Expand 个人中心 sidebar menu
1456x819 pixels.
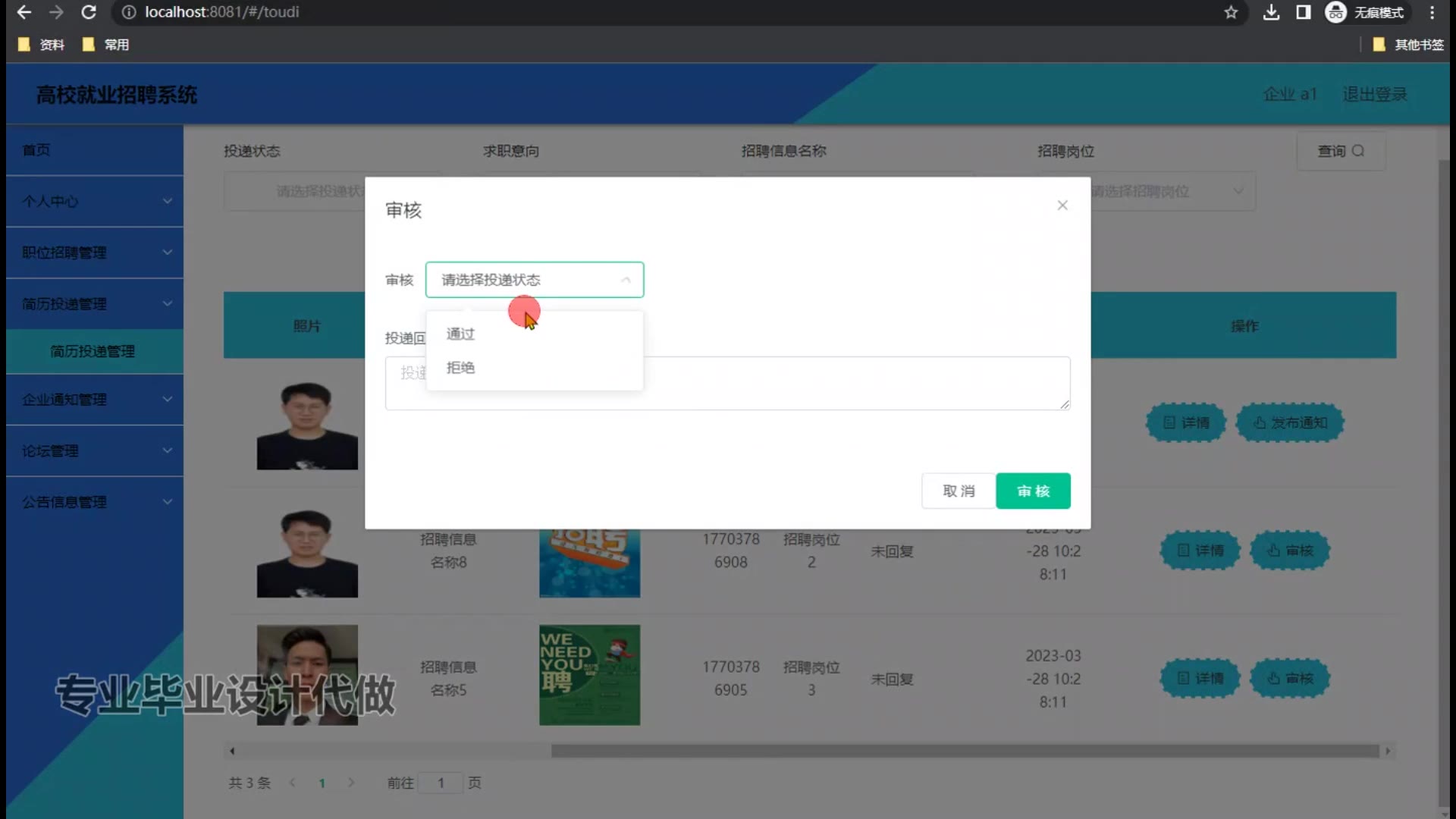pos(95,201)
